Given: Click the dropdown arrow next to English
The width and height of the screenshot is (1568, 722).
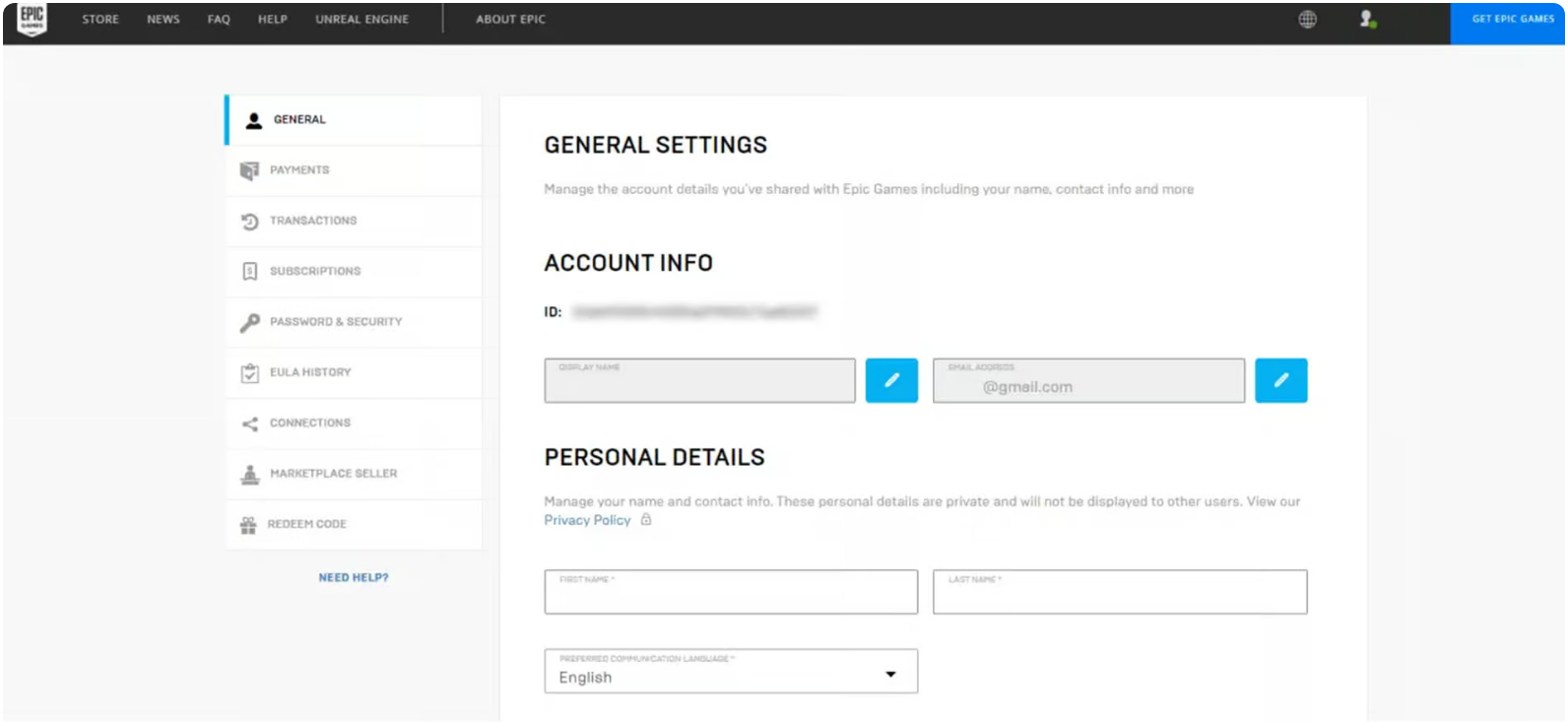Looking at the screenshot, I should (890, 675).
